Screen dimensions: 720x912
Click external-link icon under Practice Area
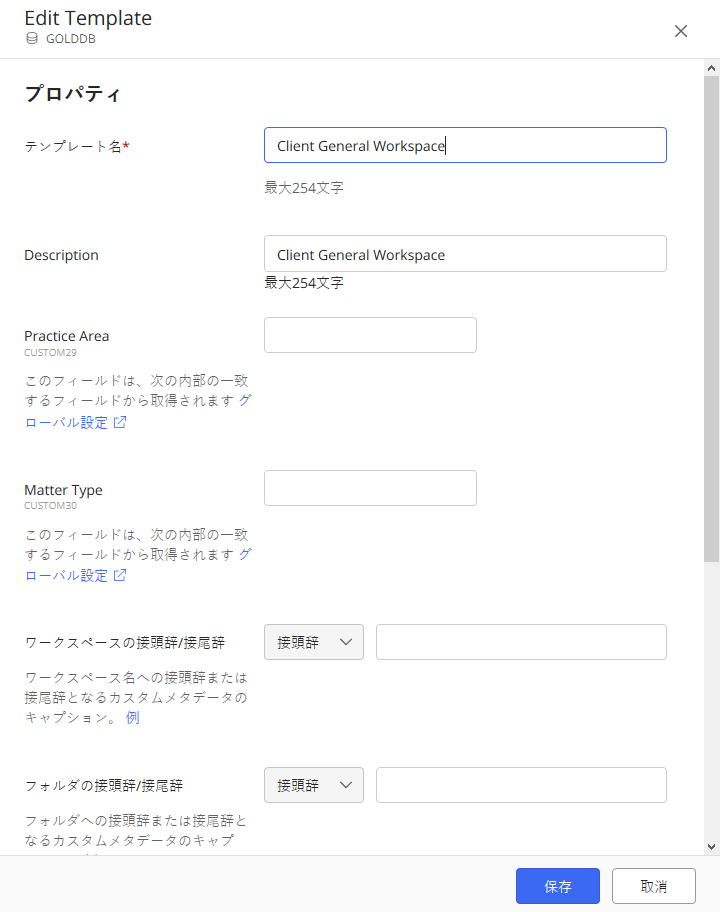point(120,422)
